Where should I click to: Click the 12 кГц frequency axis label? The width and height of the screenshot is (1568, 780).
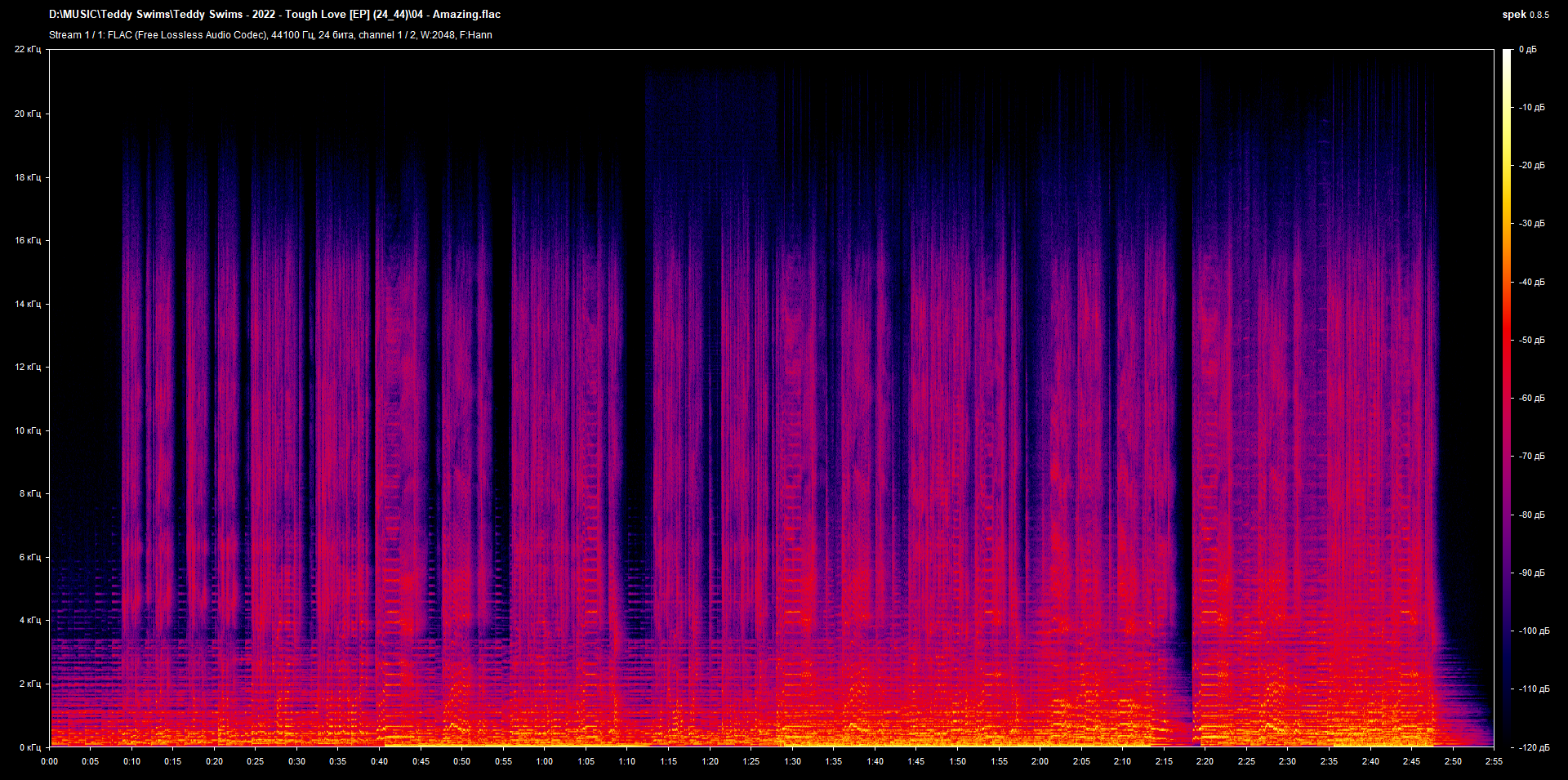(27, 367)
